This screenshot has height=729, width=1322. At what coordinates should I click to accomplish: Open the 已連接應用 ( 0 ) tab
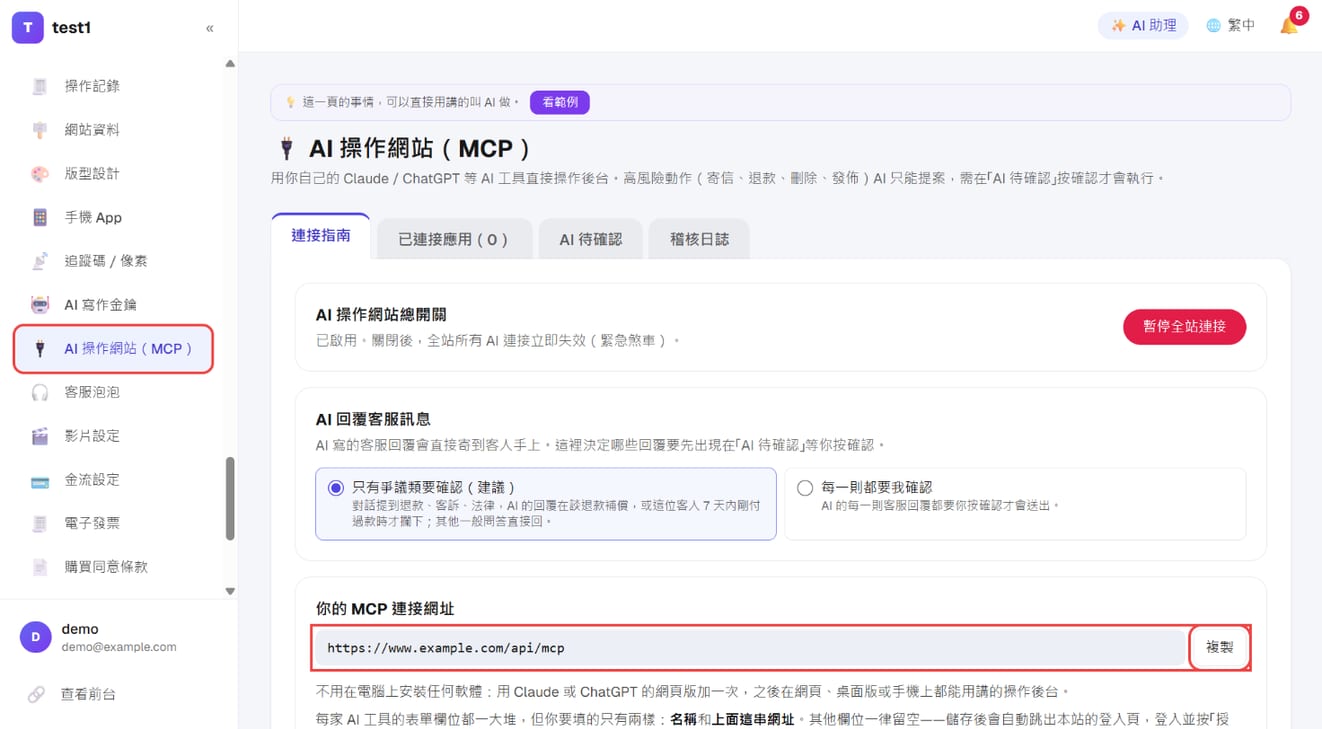[454, 239]
